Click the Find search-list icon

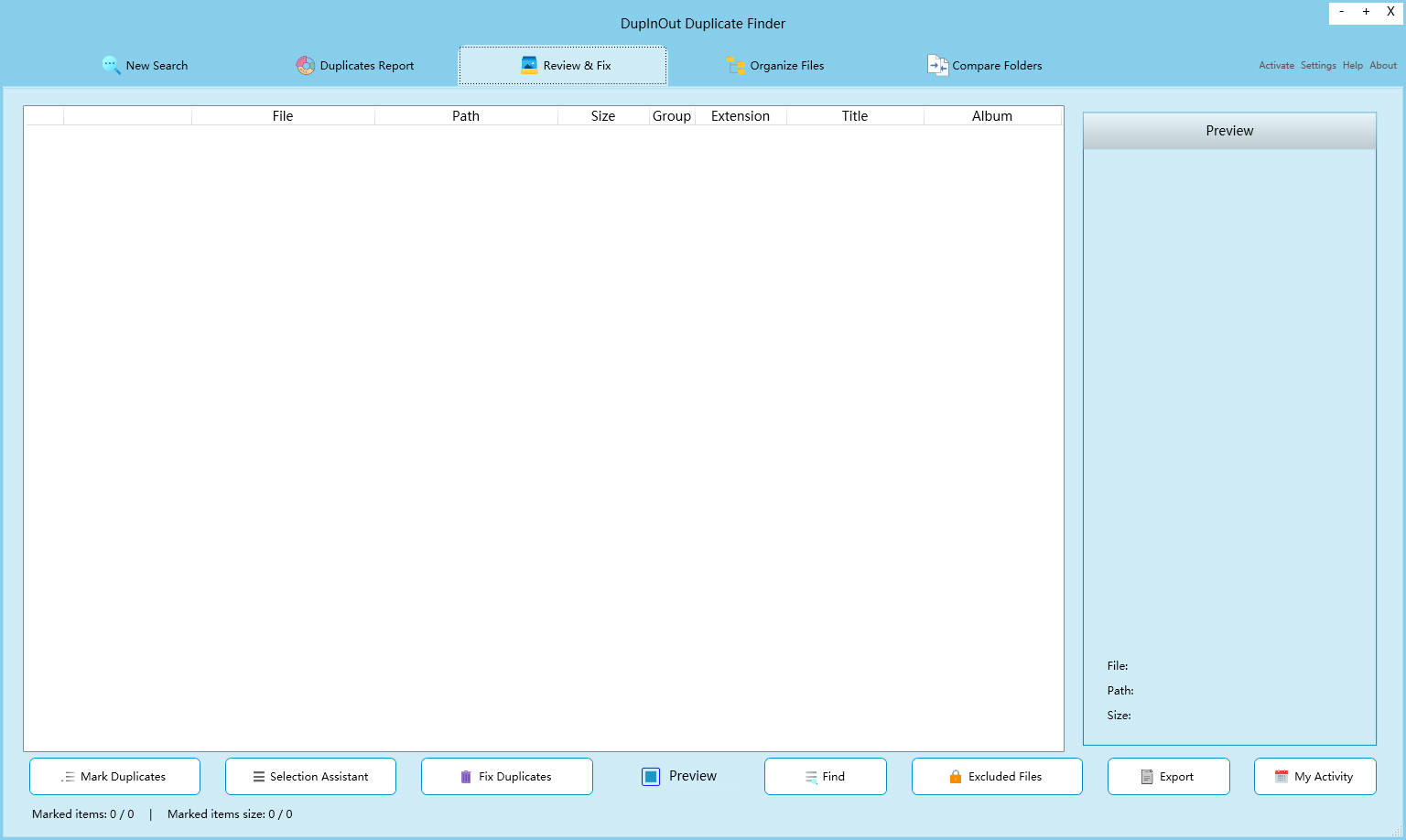pyautogui.click(x=811, y=777)
